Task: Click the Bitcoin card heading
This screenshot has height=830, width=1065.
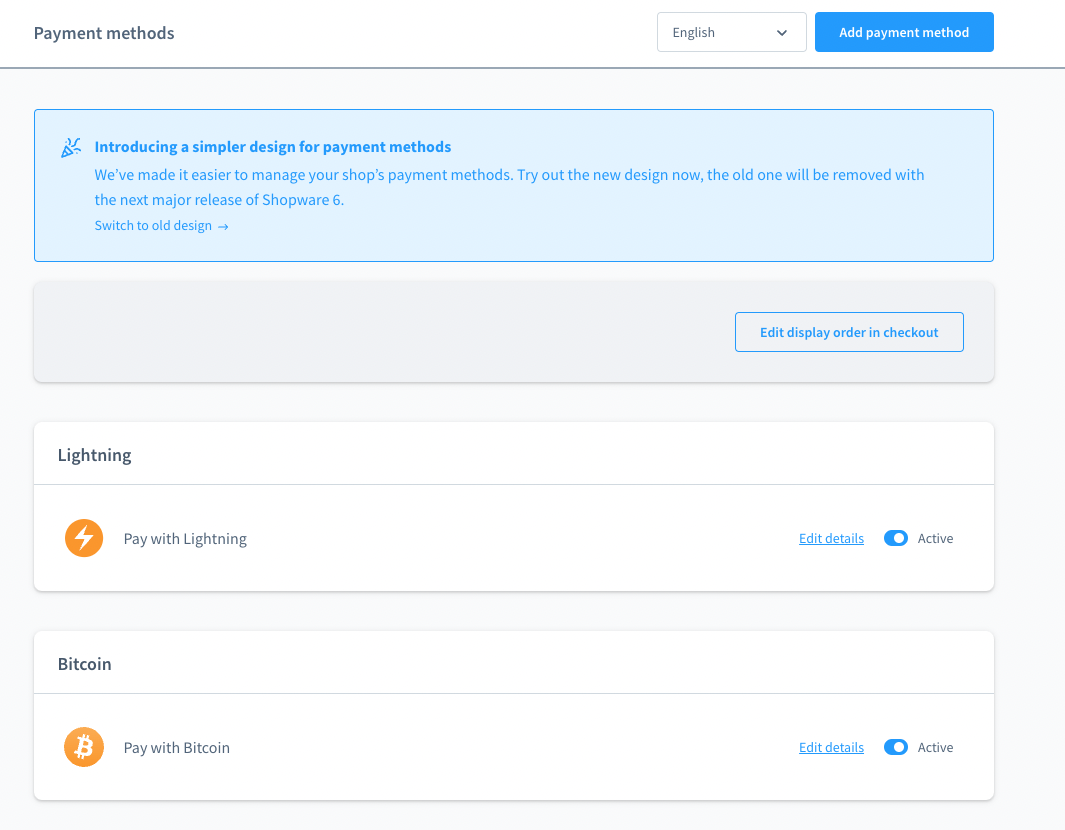Action: click(84, 664)
